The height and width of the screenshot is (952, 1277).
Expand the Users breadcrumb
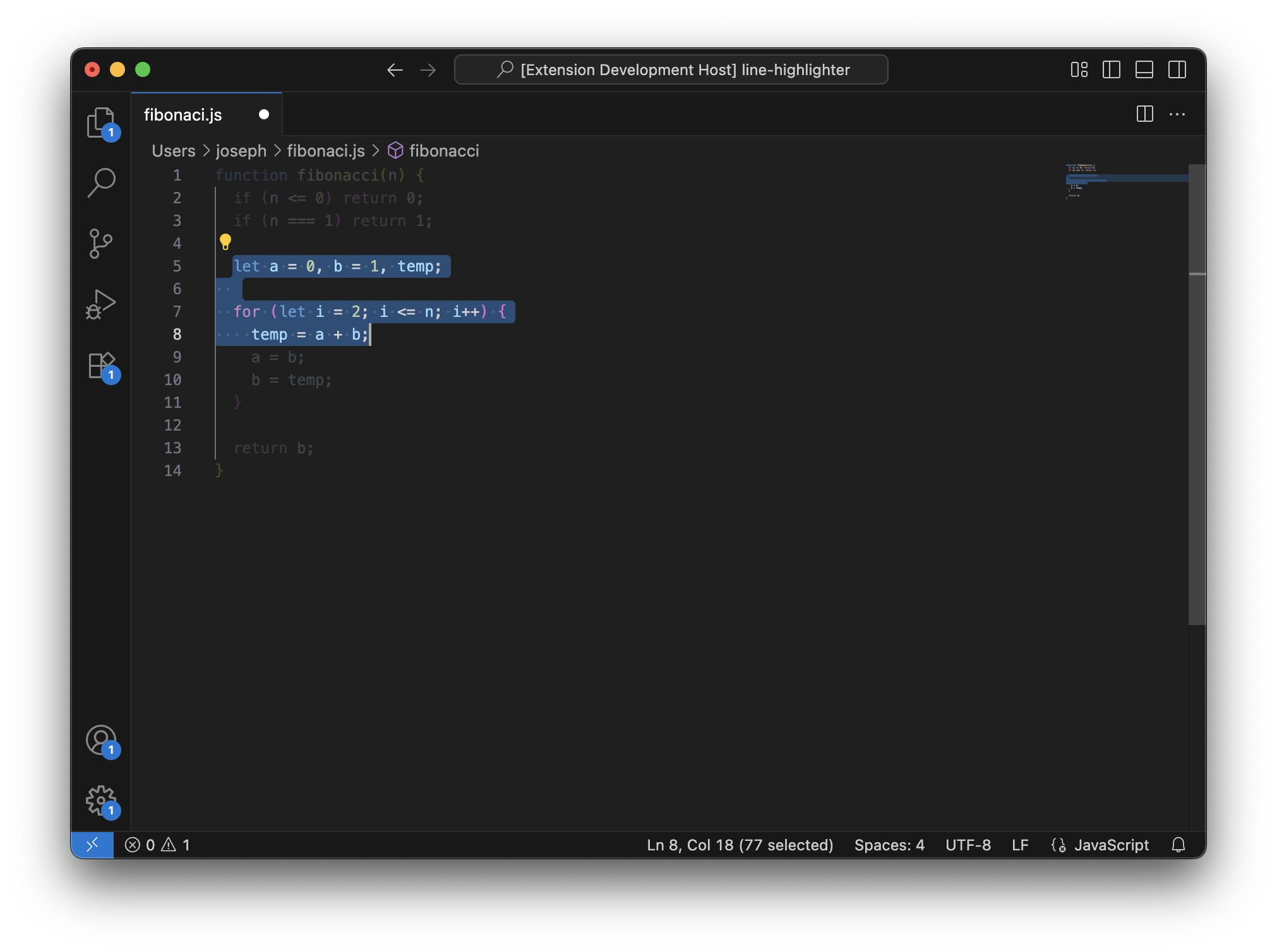pyautogui.click(x=174, y=151)
